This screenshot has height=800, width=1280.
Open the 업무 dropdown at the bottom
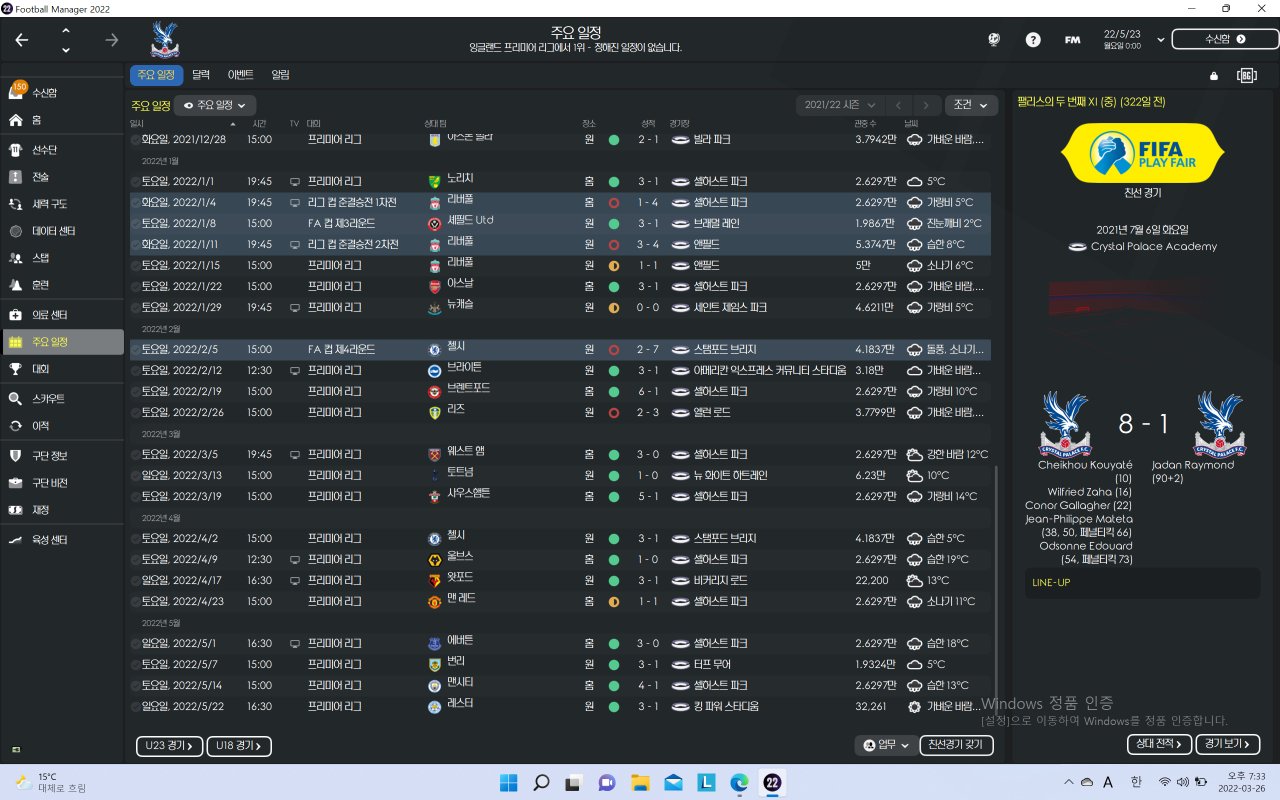pos(887,745)
